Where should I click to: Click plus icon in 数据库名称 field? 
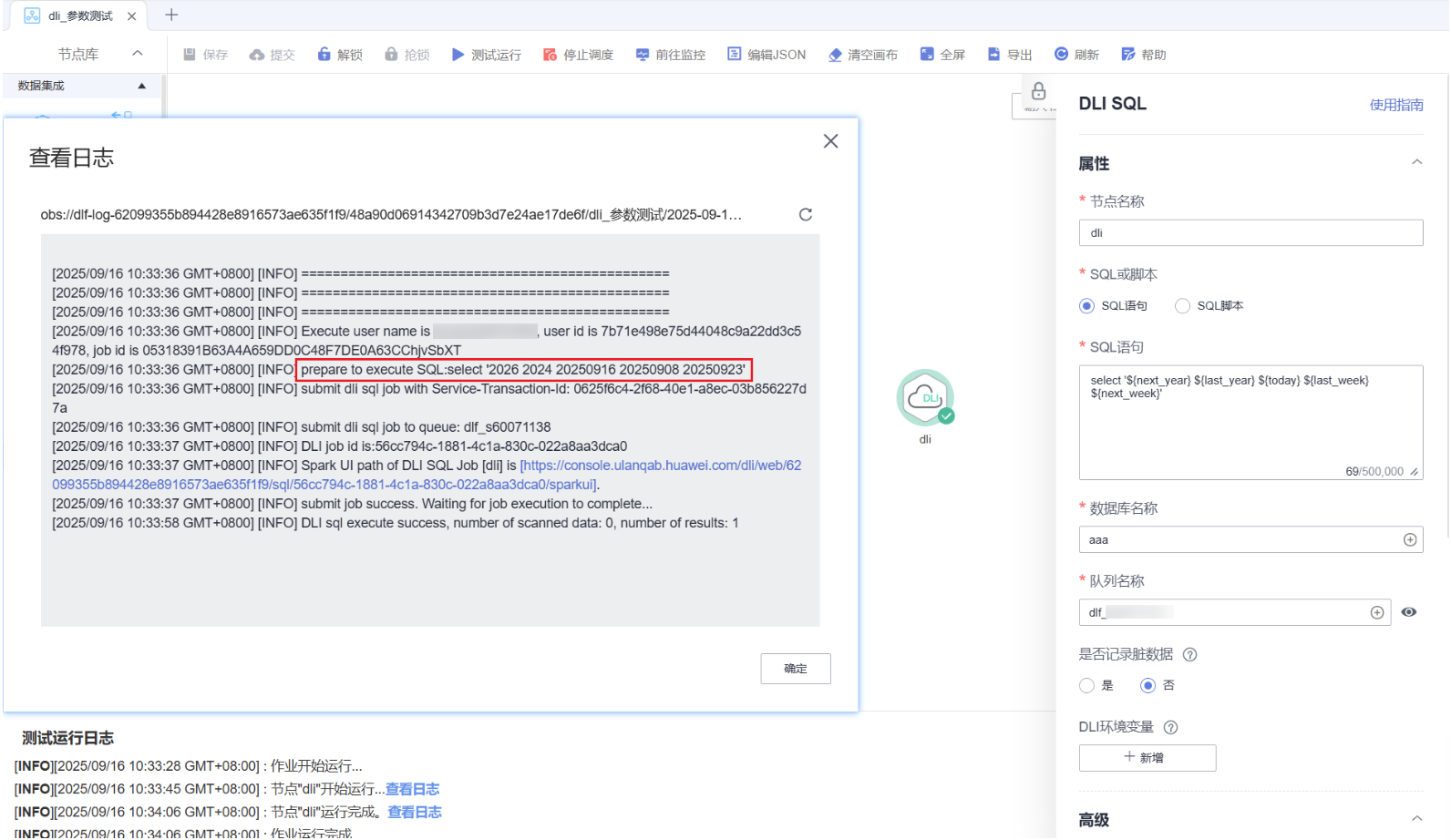tap(1410, 540)
